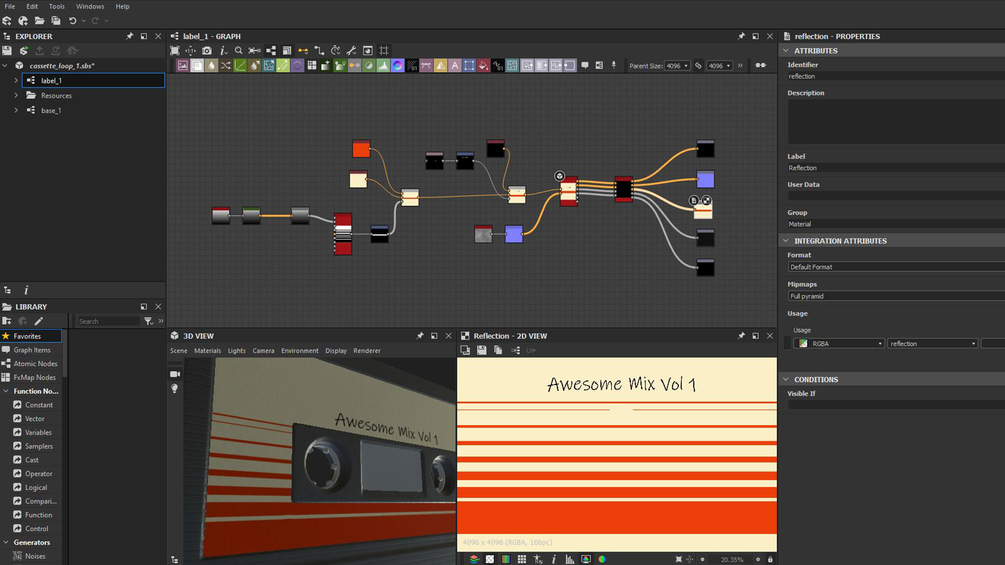Click the magnifier search icon in graph toolbar
Screen dimensions: 1005x565
click(238, 51)
